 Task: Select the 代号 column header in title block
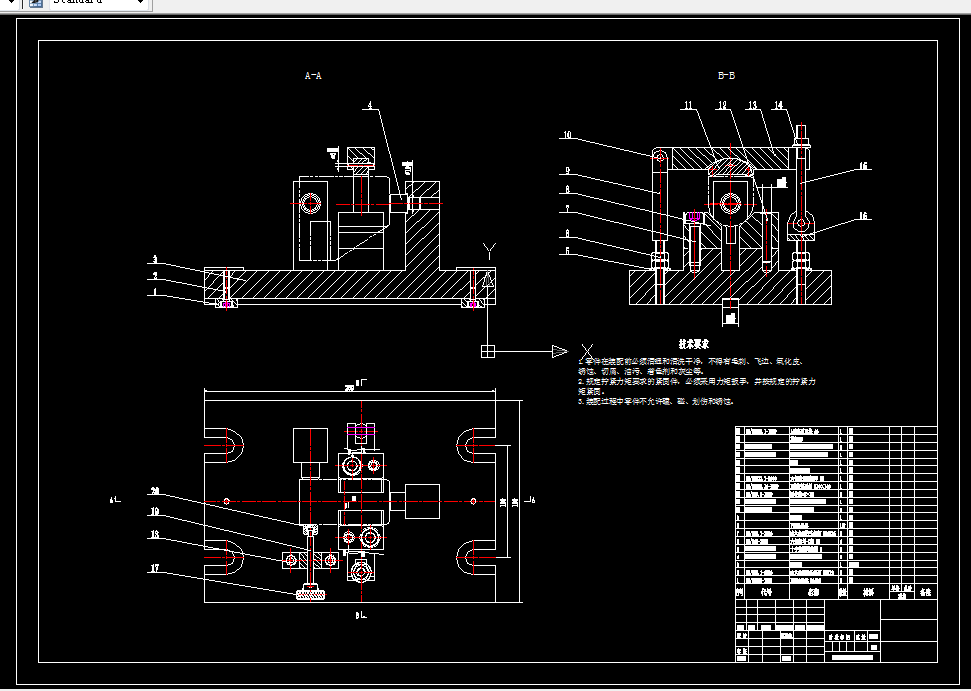tap(767, 593)
